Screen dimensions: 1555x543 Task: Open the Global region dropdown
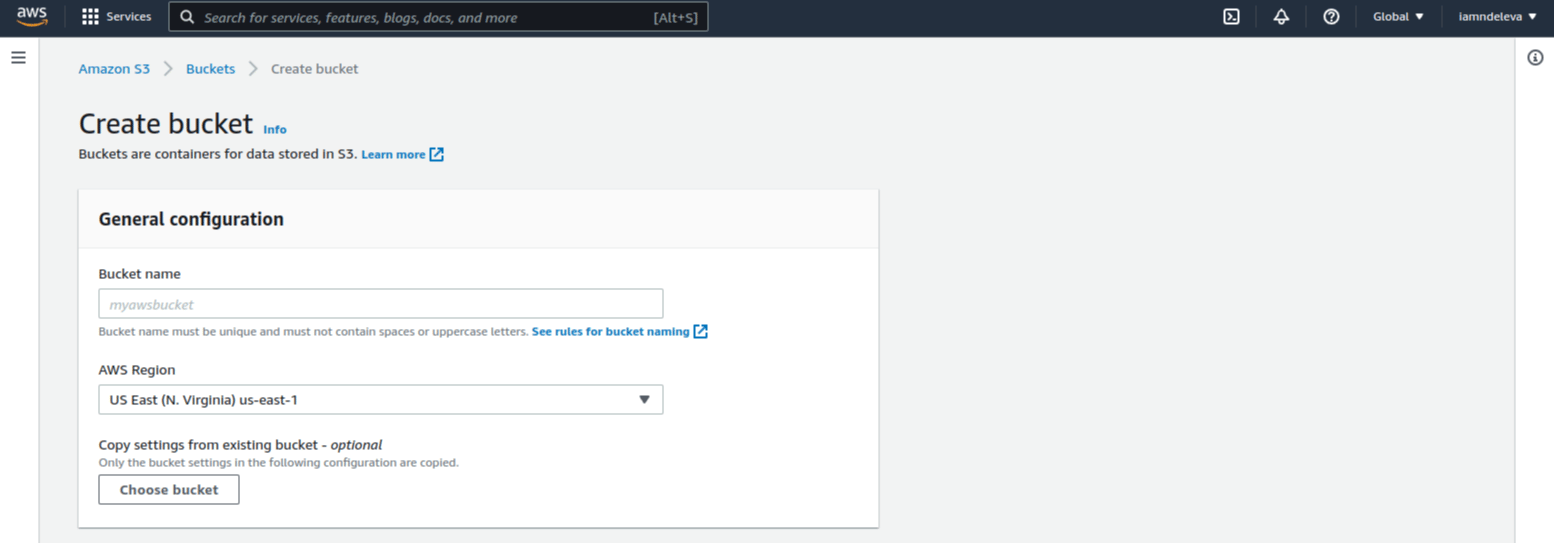point(1398,17)
